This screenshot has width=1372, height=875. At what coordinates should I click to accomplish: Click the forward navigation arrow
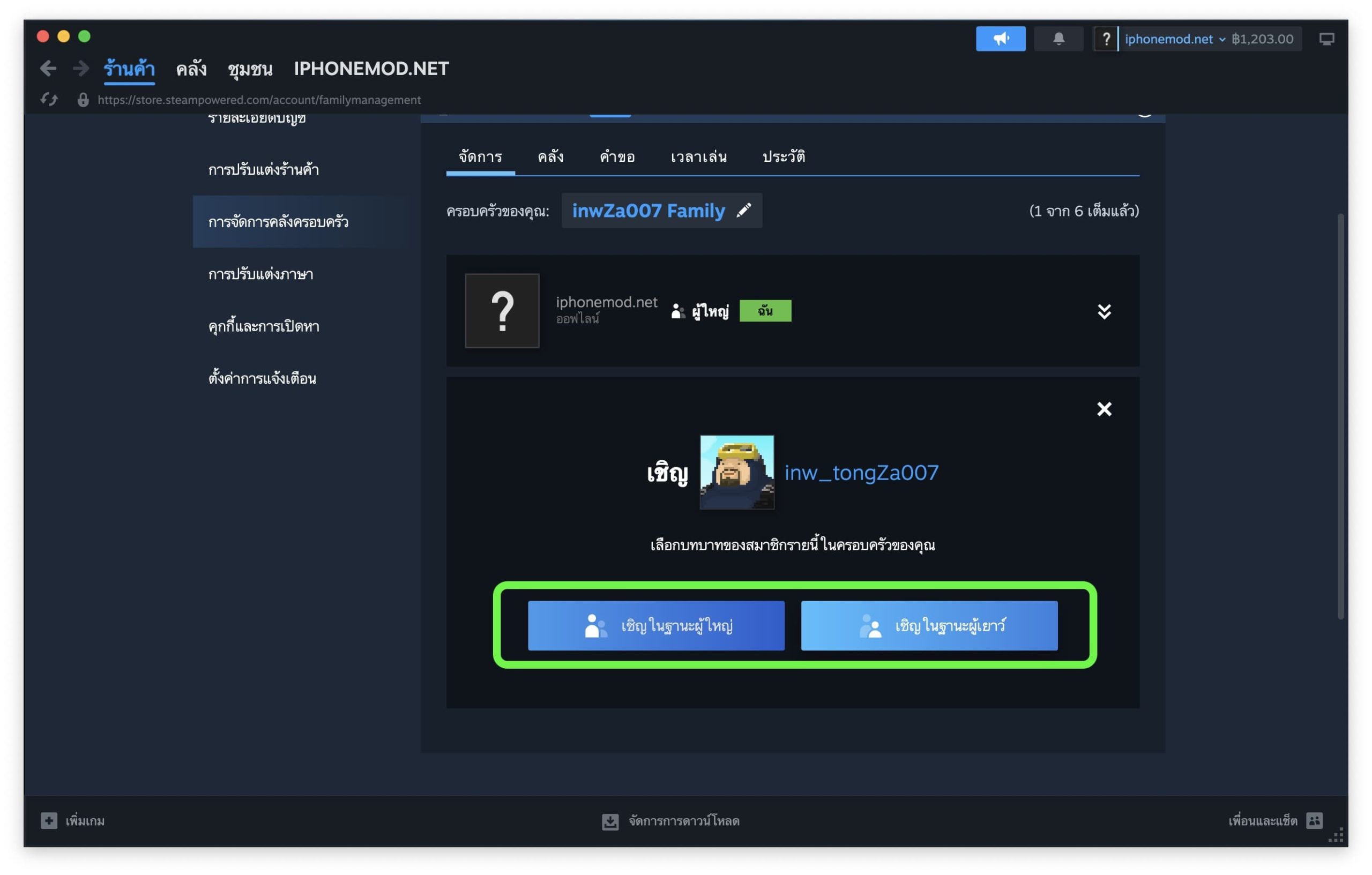(x=81, y=69)
